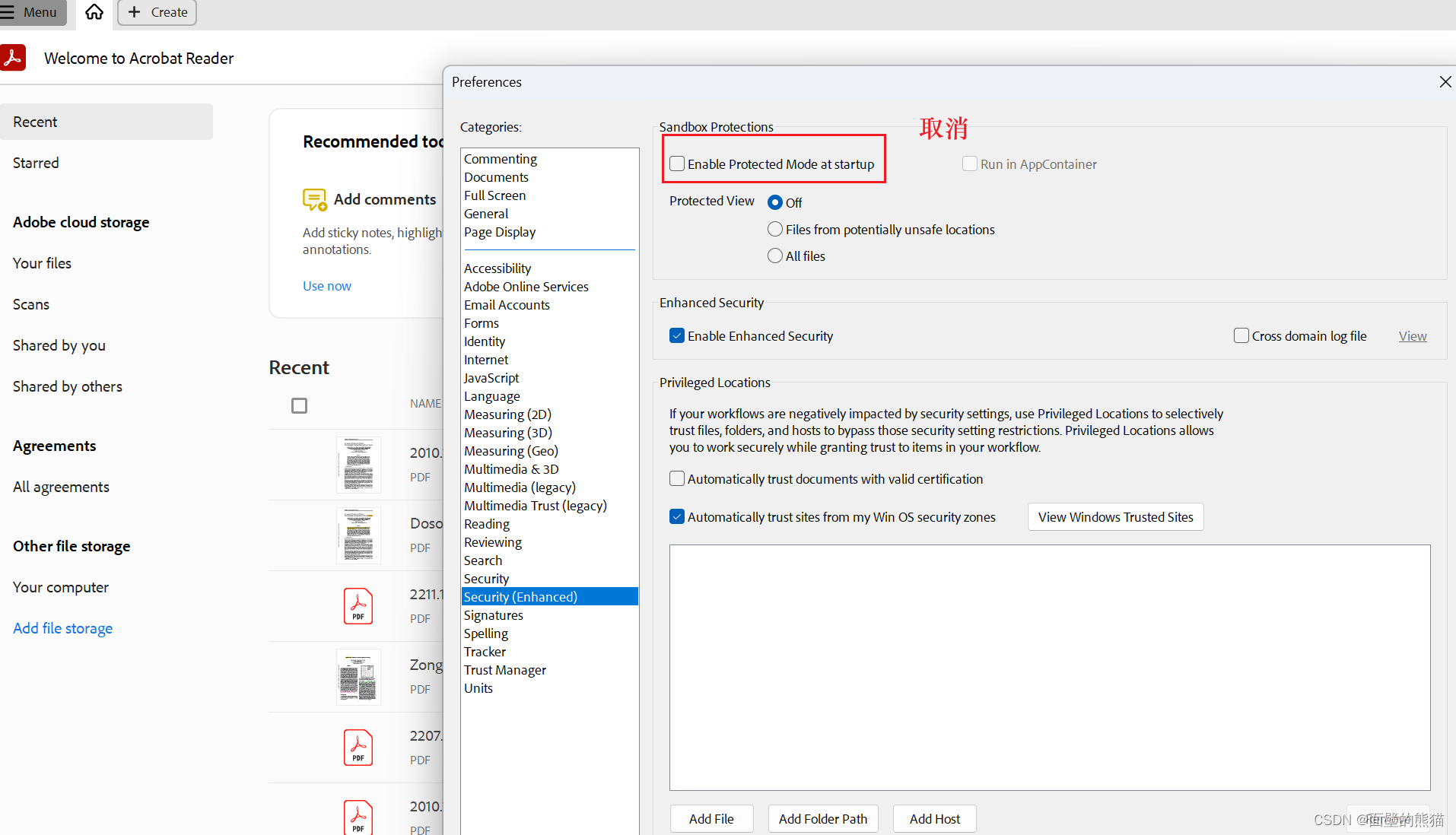Close the Preferences dialog

point(1445,81)
